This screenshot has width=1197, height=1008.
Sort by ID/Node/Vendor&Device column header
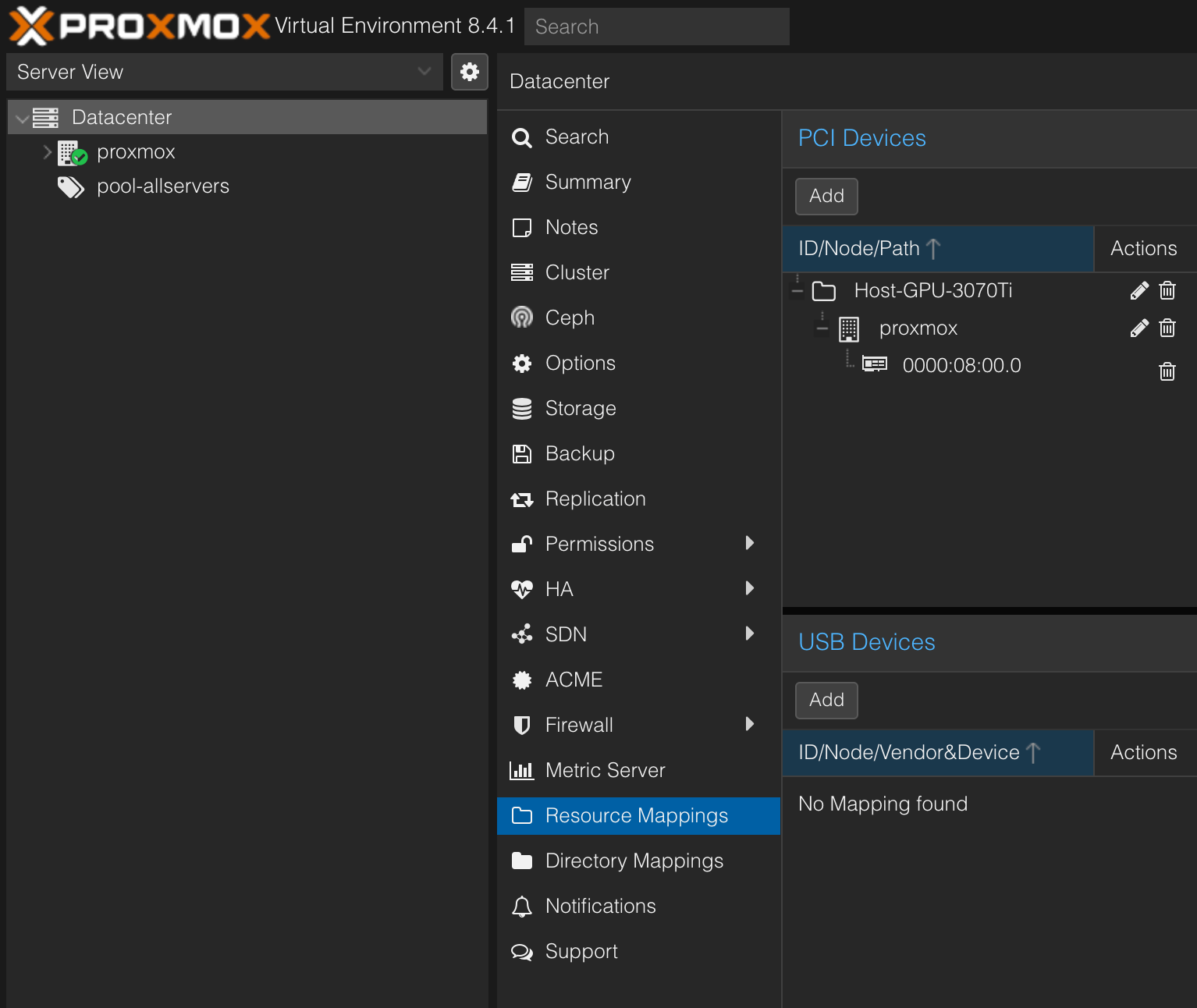938,753
